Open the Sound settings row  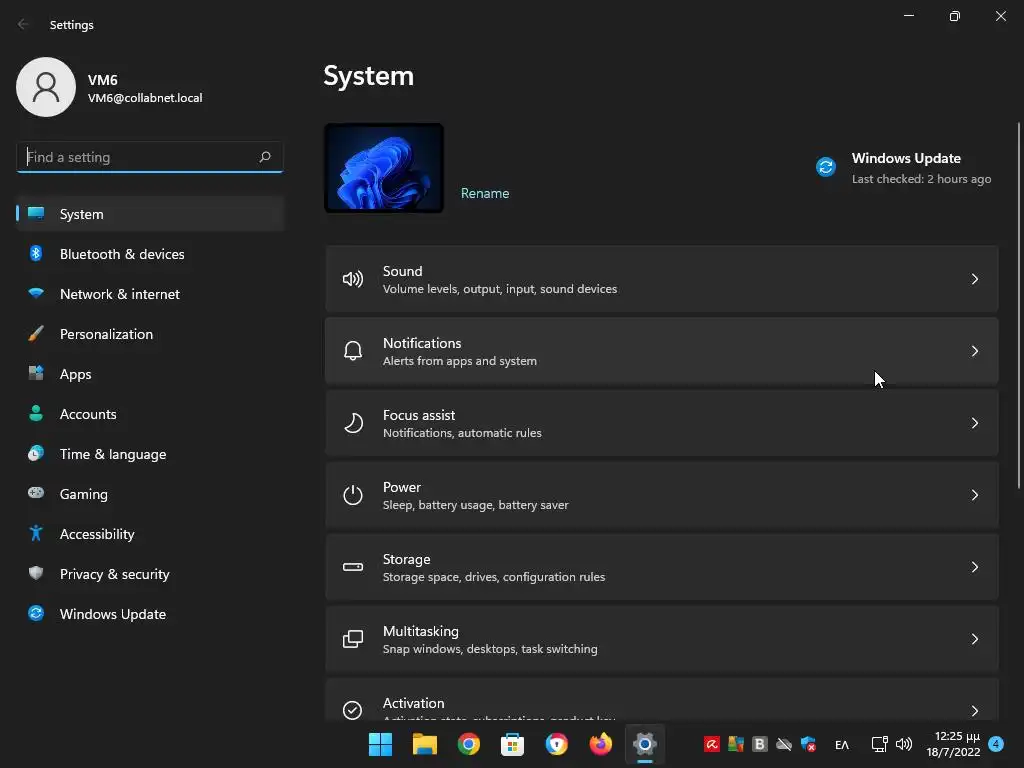[x=662, y=279]
